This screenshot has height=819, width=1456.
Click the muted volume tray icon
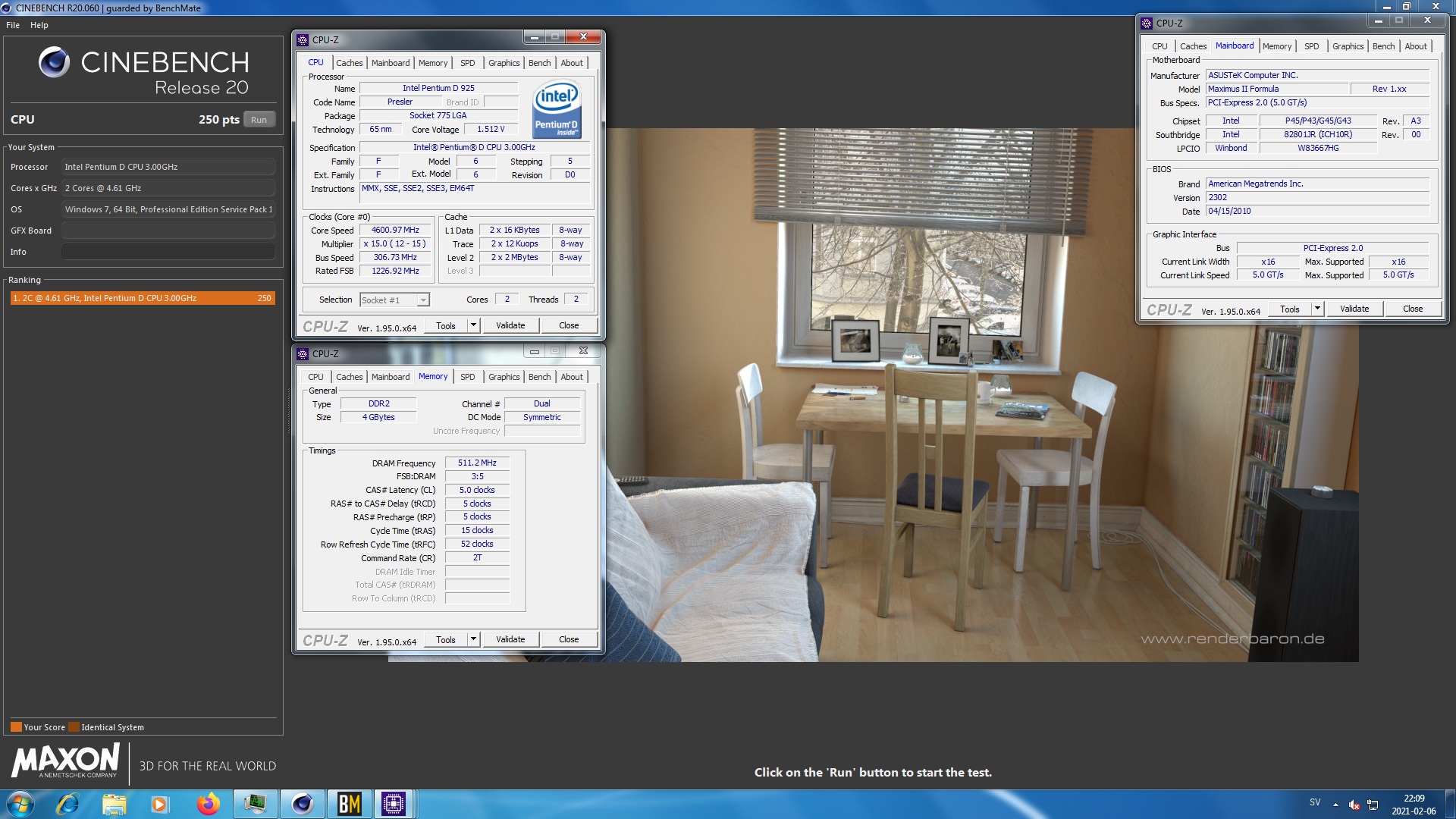coord(1354,805)
